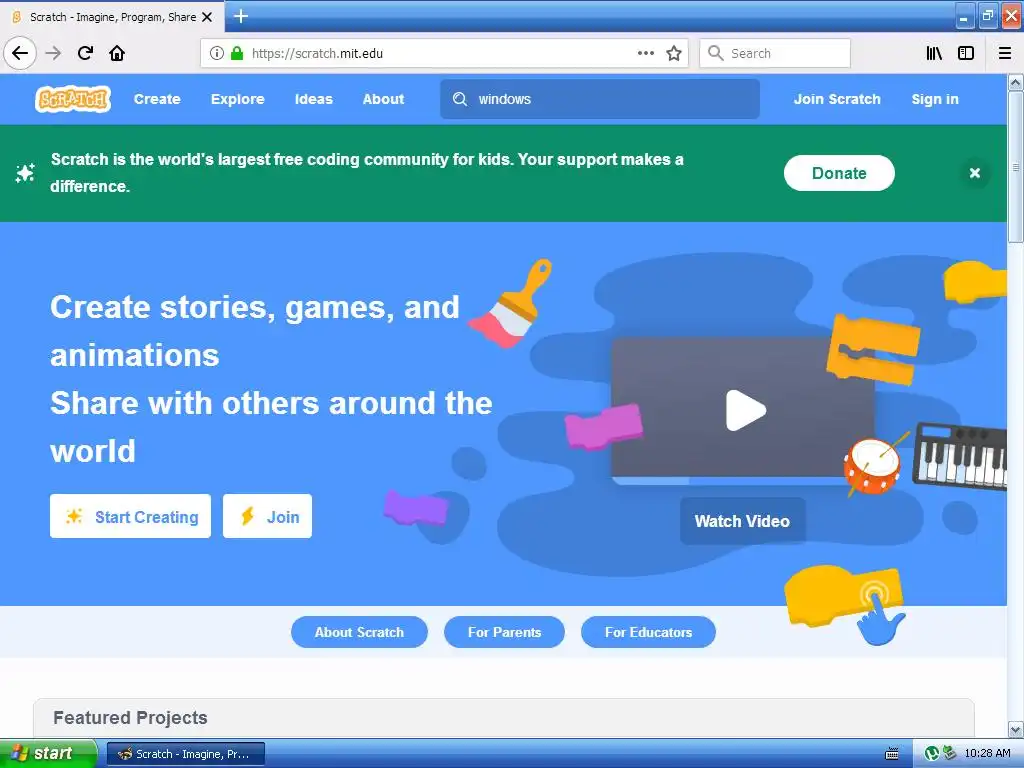
Task: Open the For Parents link
Action: point(504,632)
